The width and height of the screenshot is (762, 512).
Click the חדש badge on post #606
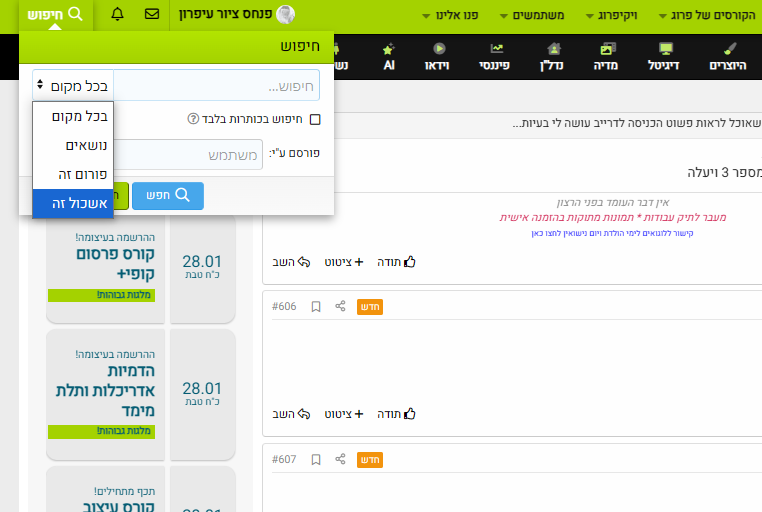point(370,307)
